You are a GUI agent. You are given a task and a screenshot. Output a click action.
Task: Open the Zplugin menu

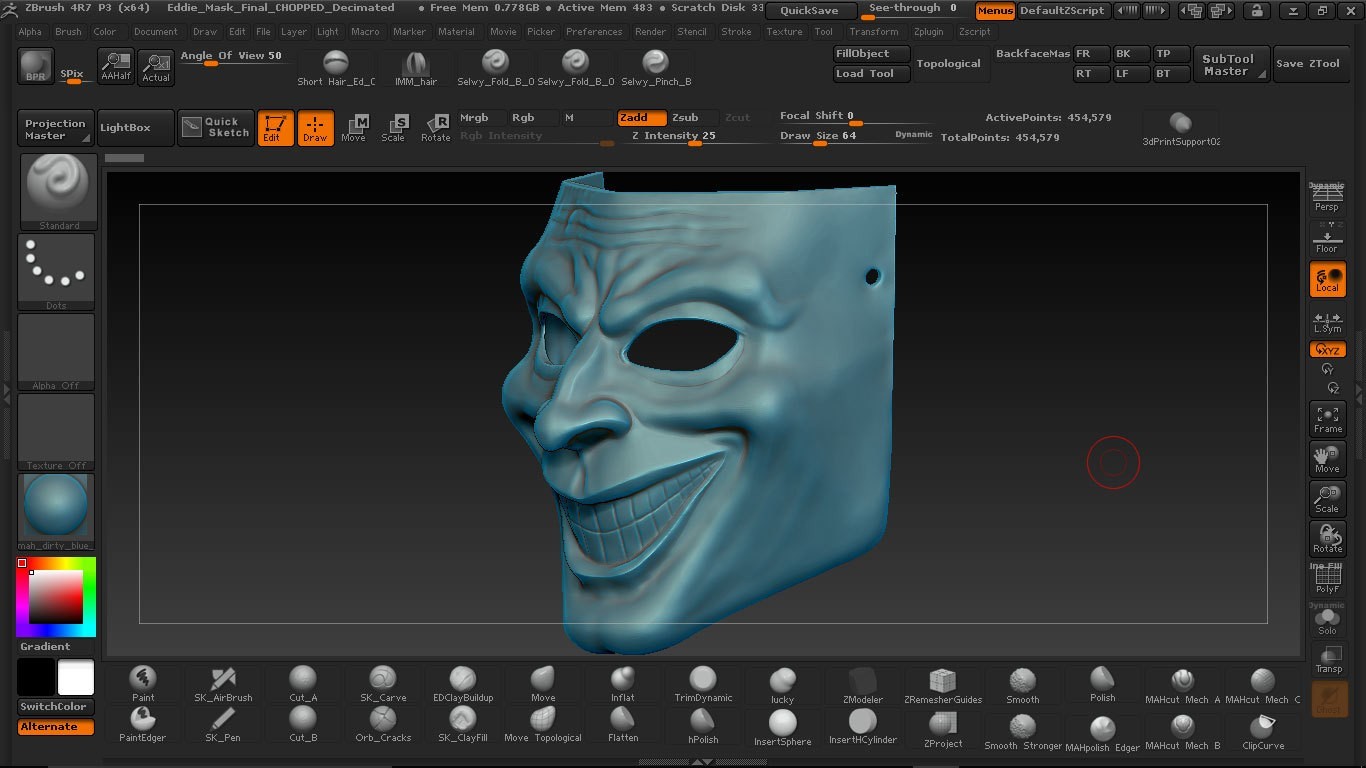point(928,32)
